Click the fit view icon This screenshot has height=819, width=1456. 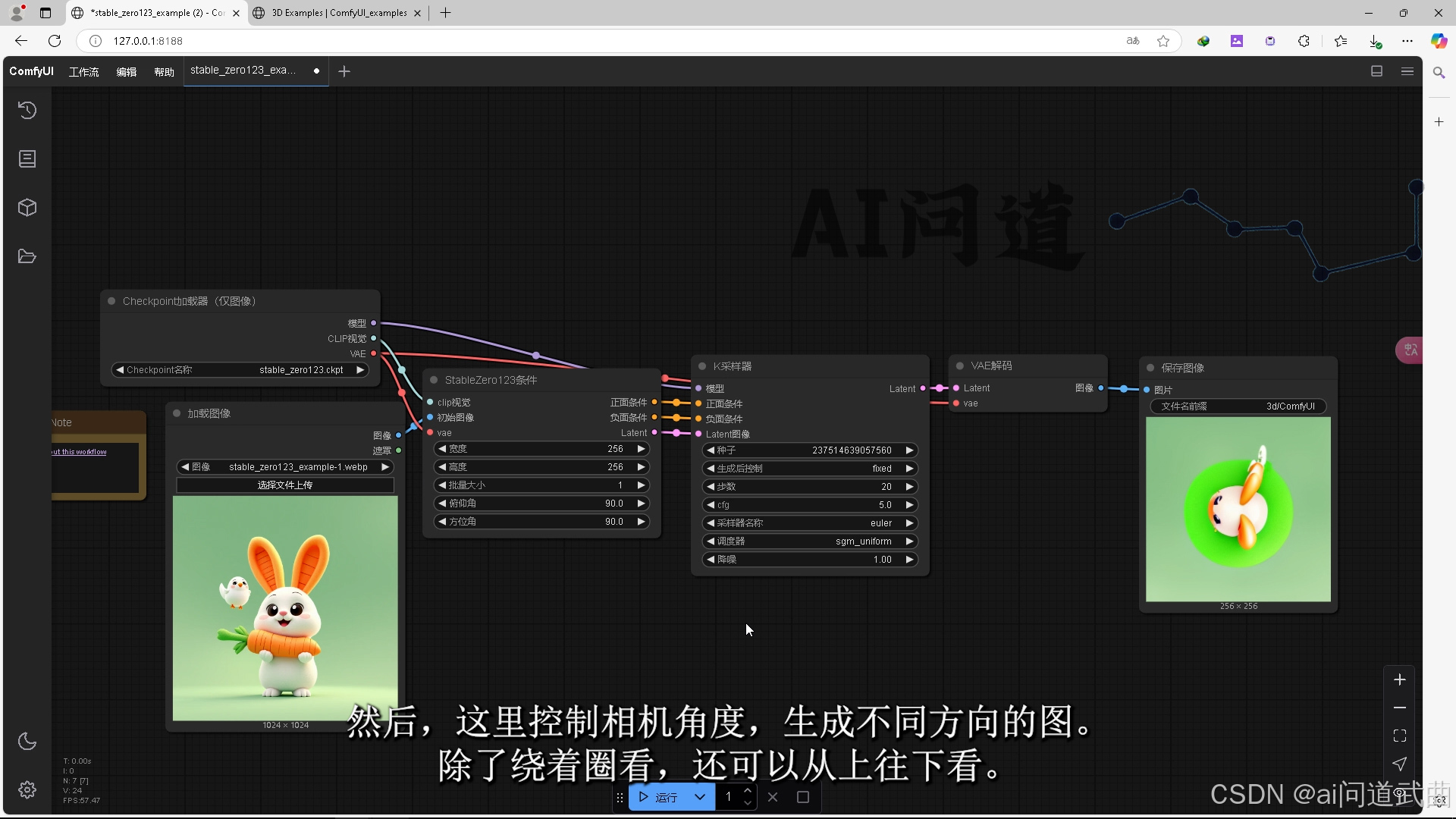pos(1400,736)
